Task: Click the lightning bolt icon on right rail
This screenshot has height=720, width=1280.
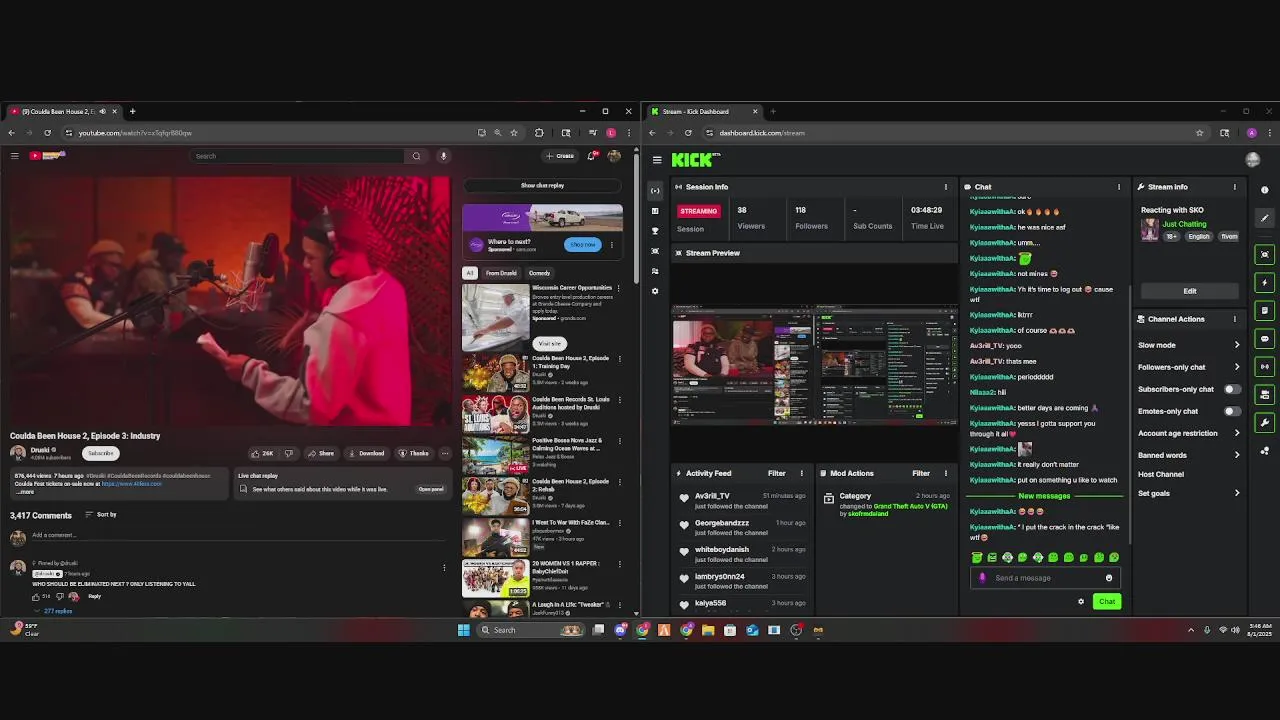Action: (x=1265, y=283)
